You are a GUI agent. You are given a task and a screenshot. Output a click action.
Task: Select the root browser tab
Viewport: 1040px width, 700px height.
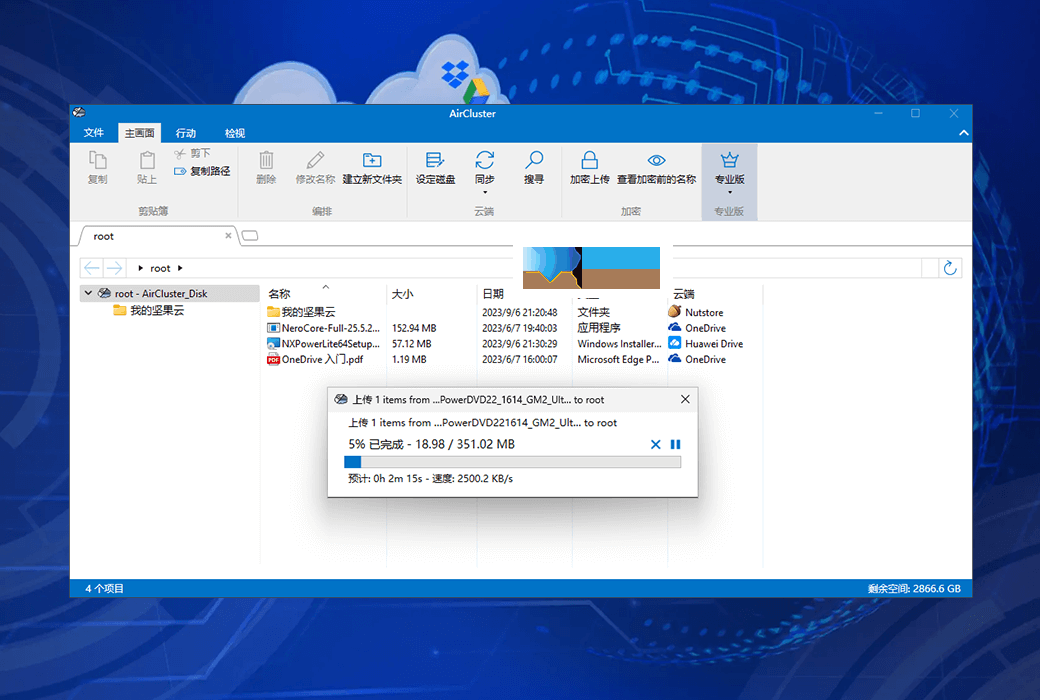156,236
